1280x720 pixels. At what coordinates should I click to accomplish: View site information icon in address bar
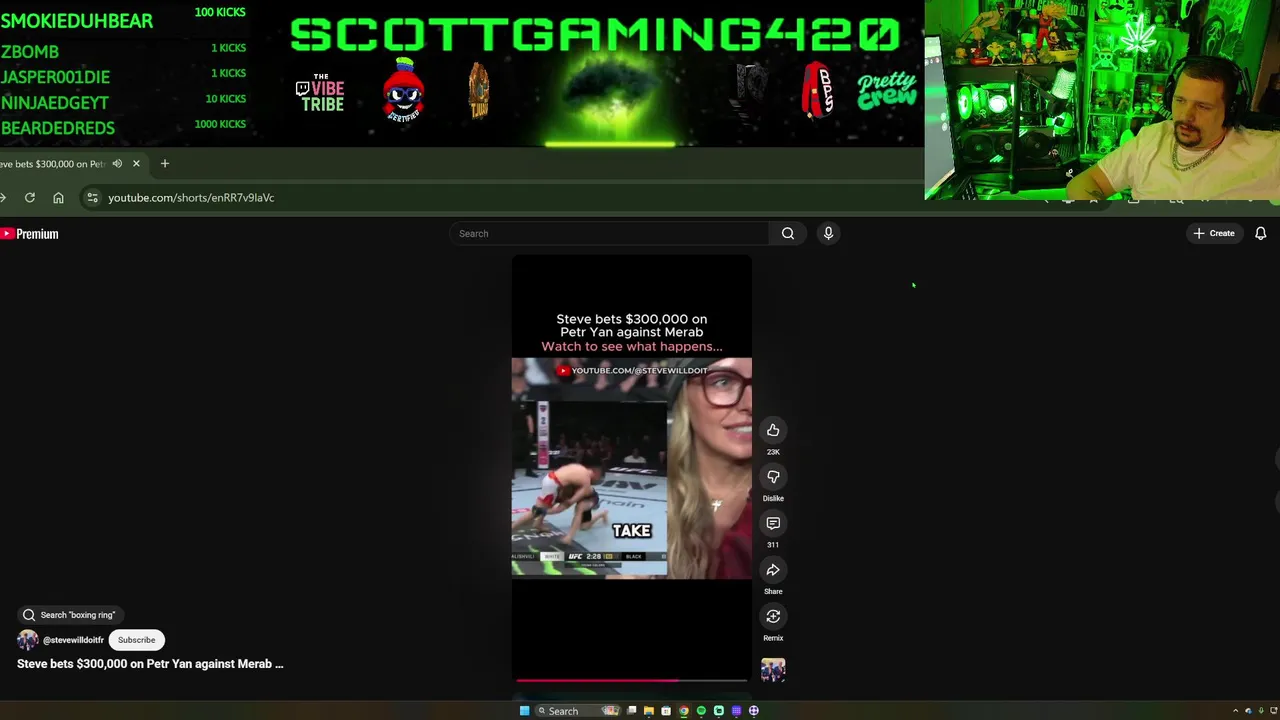(x=92, y=198)
